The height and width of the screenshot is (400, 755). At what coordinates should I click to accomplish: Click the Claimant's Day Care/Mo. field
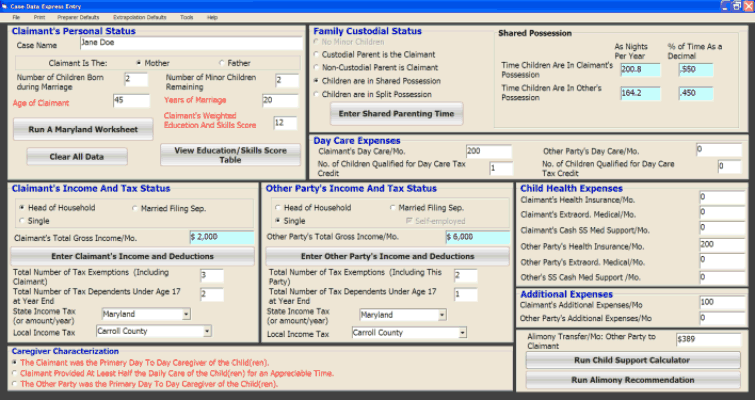click(x=487, y=151)
